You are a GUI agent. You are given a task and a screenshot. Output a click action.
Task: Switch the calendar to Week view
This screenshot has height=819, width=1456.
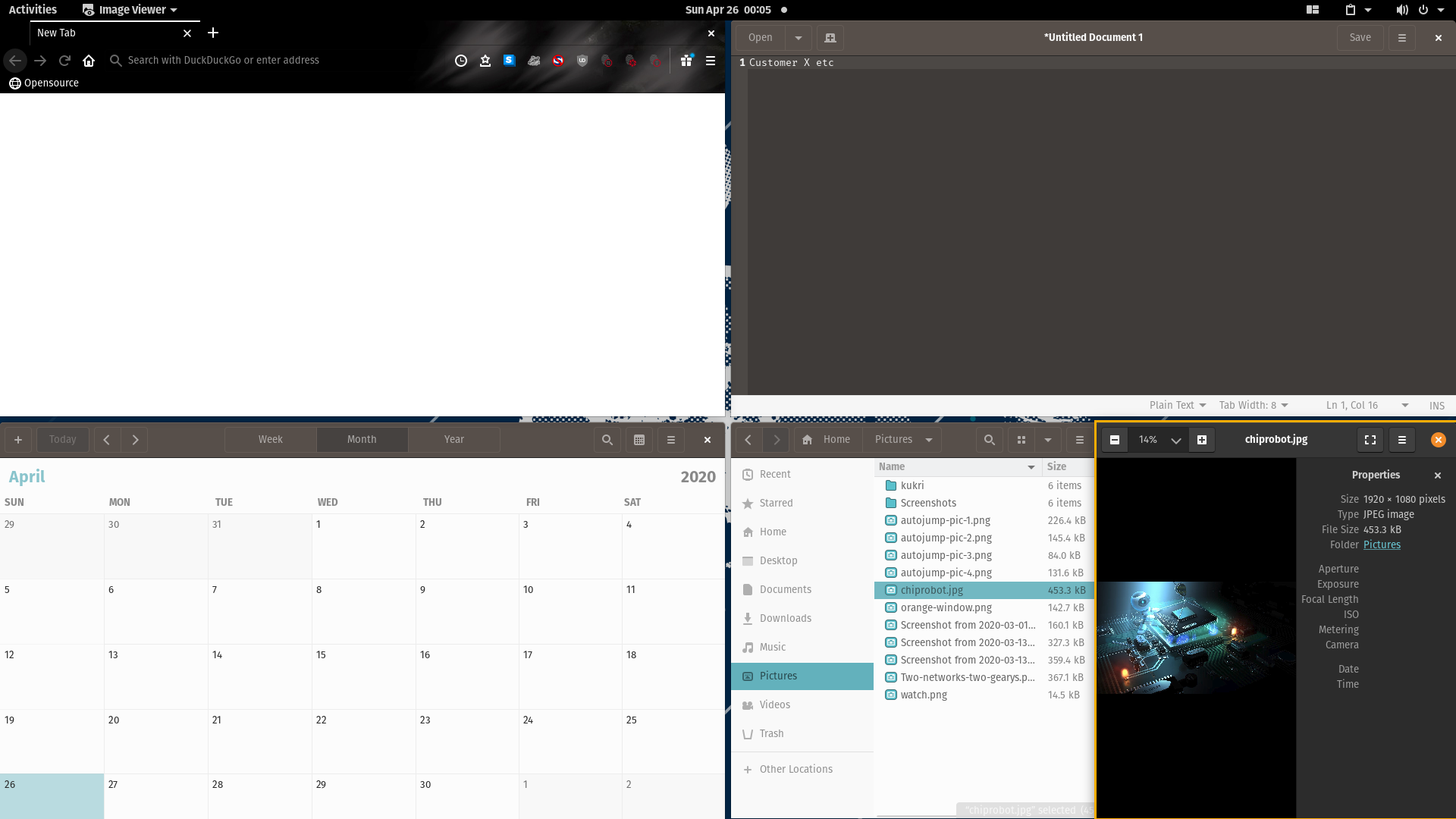coord(271,439)
